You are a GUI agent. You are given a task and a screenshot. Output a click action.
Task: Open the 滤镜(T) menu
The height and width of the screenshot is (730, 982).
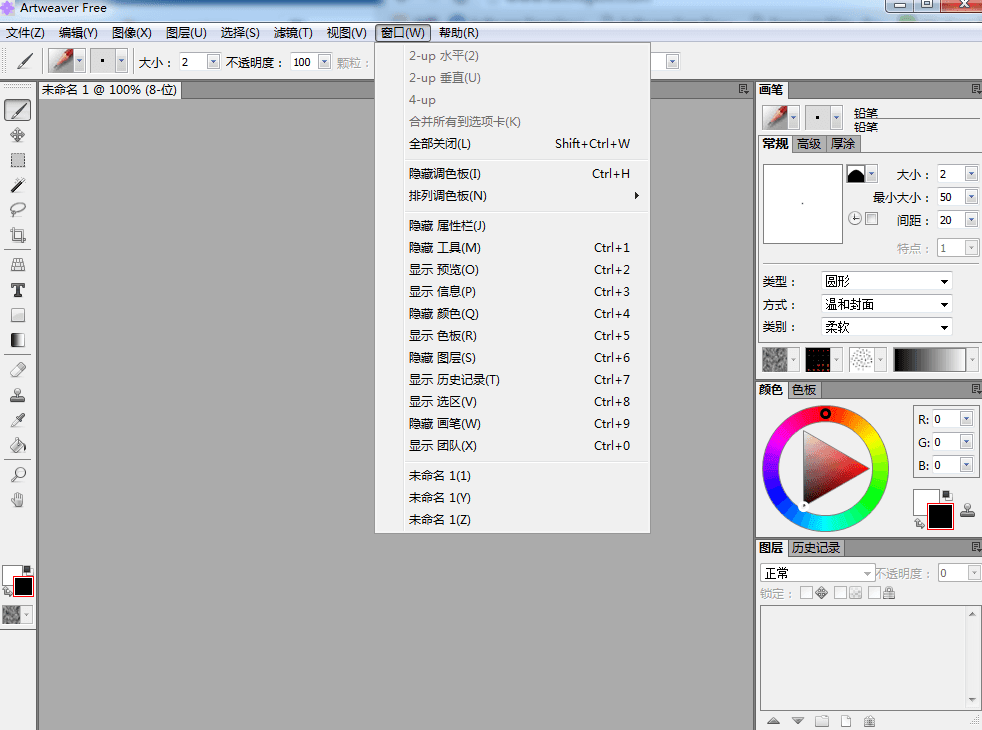[293, 33]
